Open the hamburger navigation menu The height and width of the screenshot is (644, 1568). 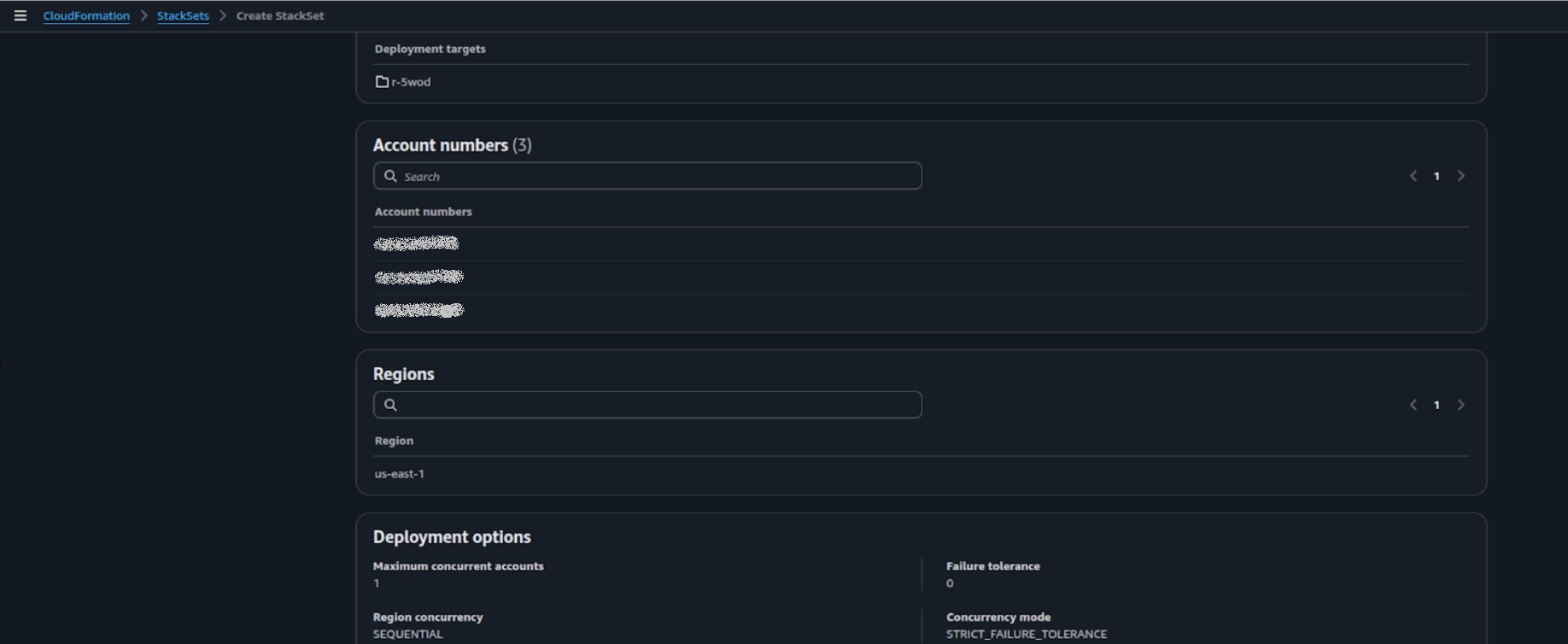point(20,15)
